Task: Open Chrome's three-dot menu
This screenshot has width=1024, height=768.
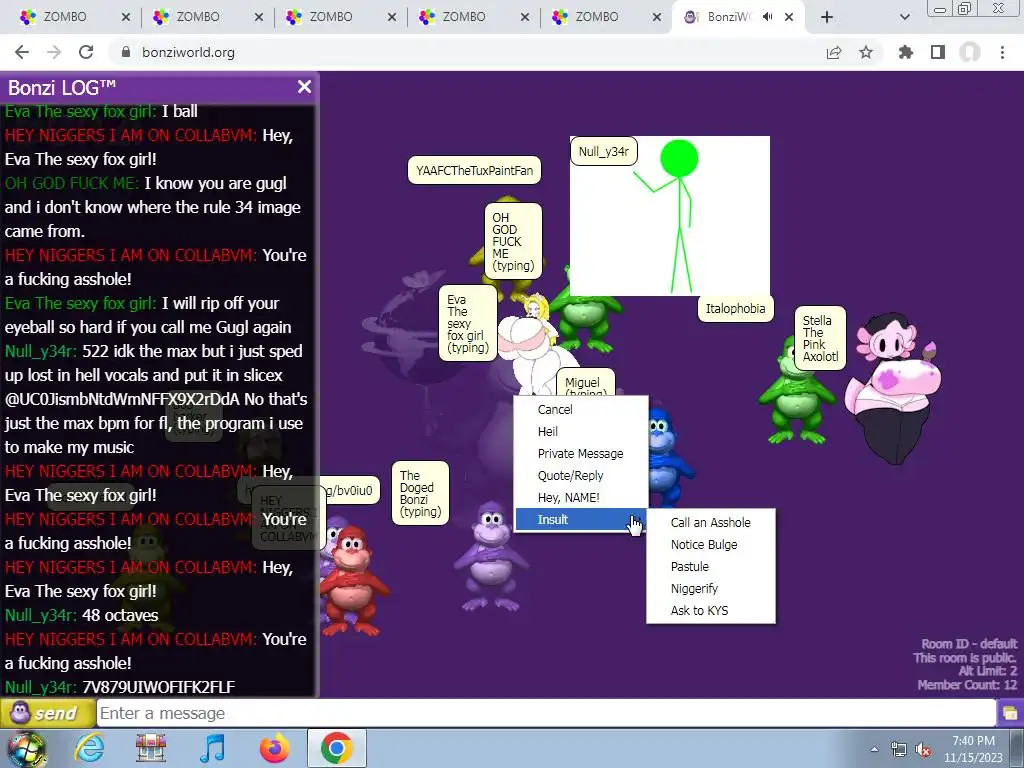Action: point(1002,52)
